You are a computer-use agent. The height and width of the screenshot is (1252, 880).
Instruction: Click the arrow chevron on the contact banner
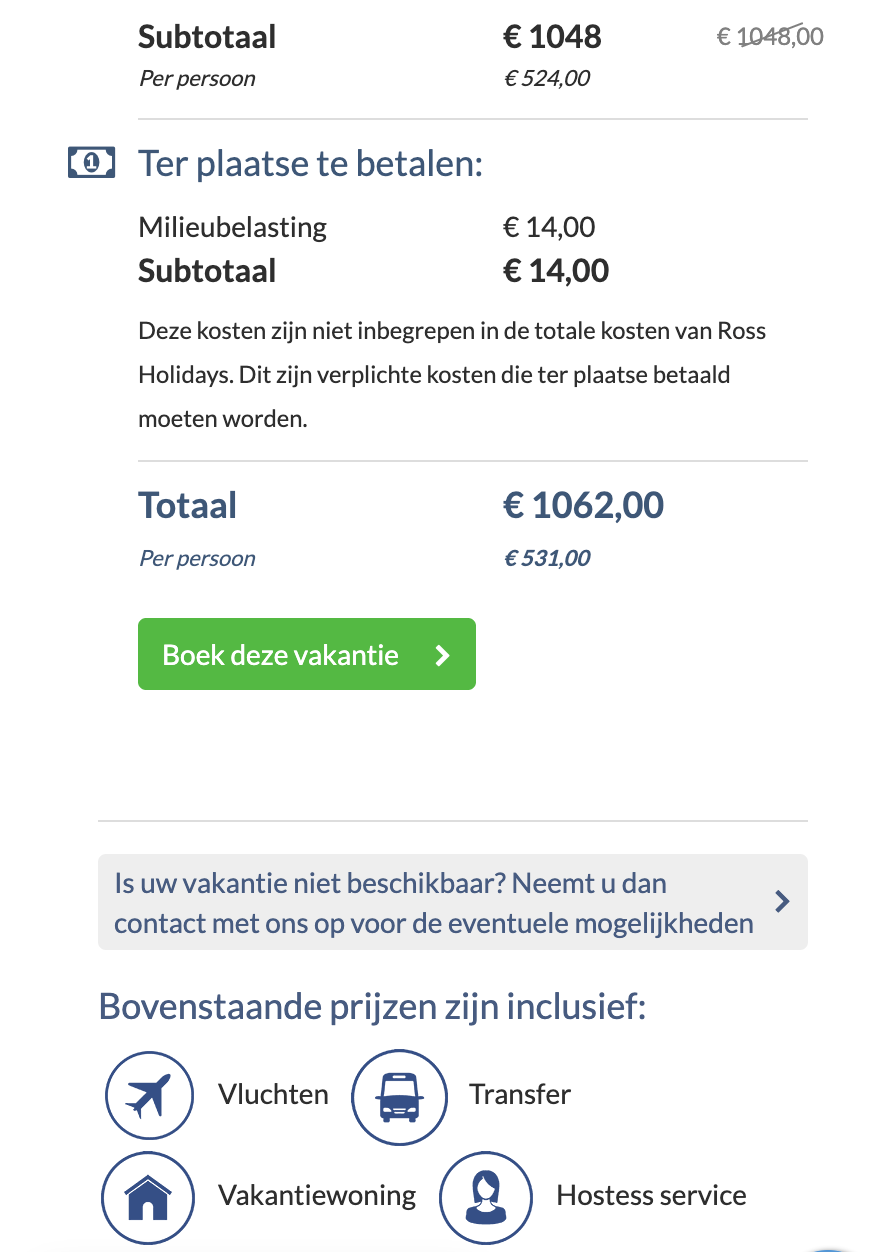pos(783,902)
